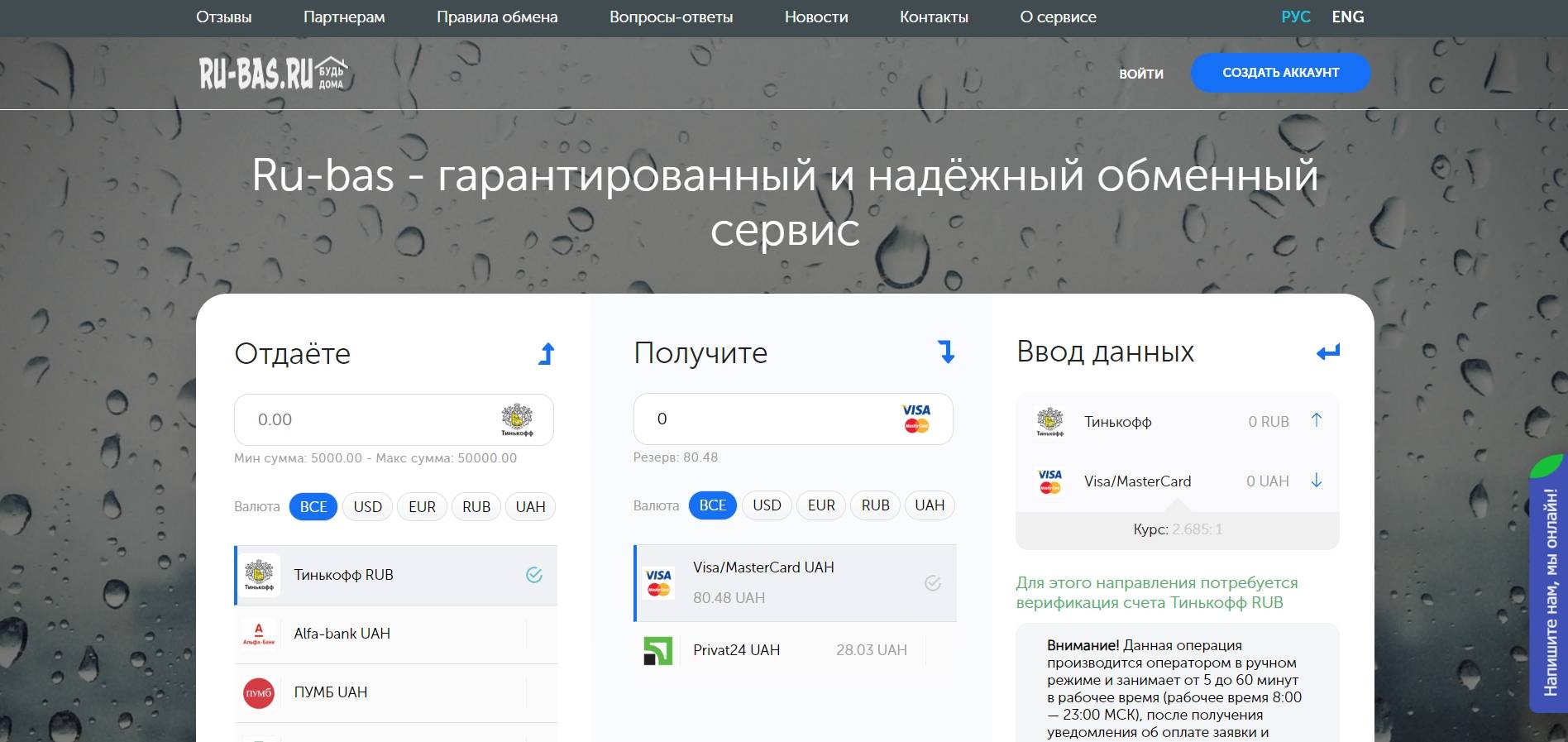This screenshot has width=1568, height=742.
Task: Toggle the checkmark on the Visa/MasterCard UAH row
Action: click(933, 583)
